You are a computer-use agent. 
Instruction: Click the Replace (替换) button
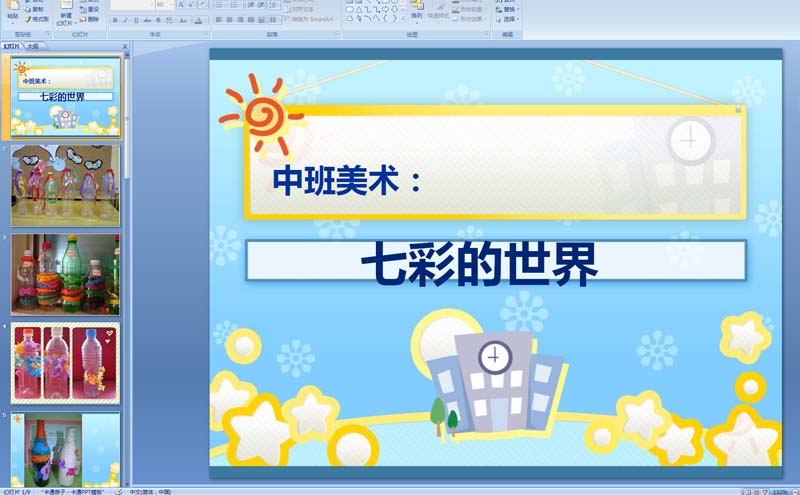click(x=508, y=9)
